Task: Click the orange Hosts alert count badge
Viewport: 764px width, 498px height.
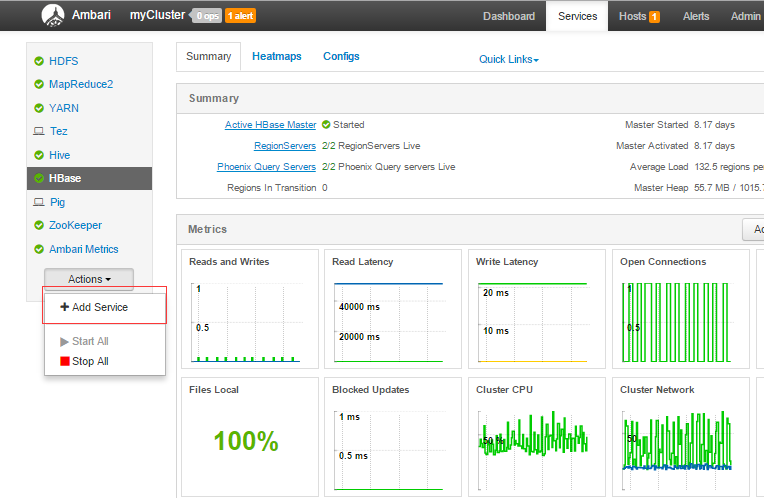Action: pyautogui.click(x=654, y=17)
